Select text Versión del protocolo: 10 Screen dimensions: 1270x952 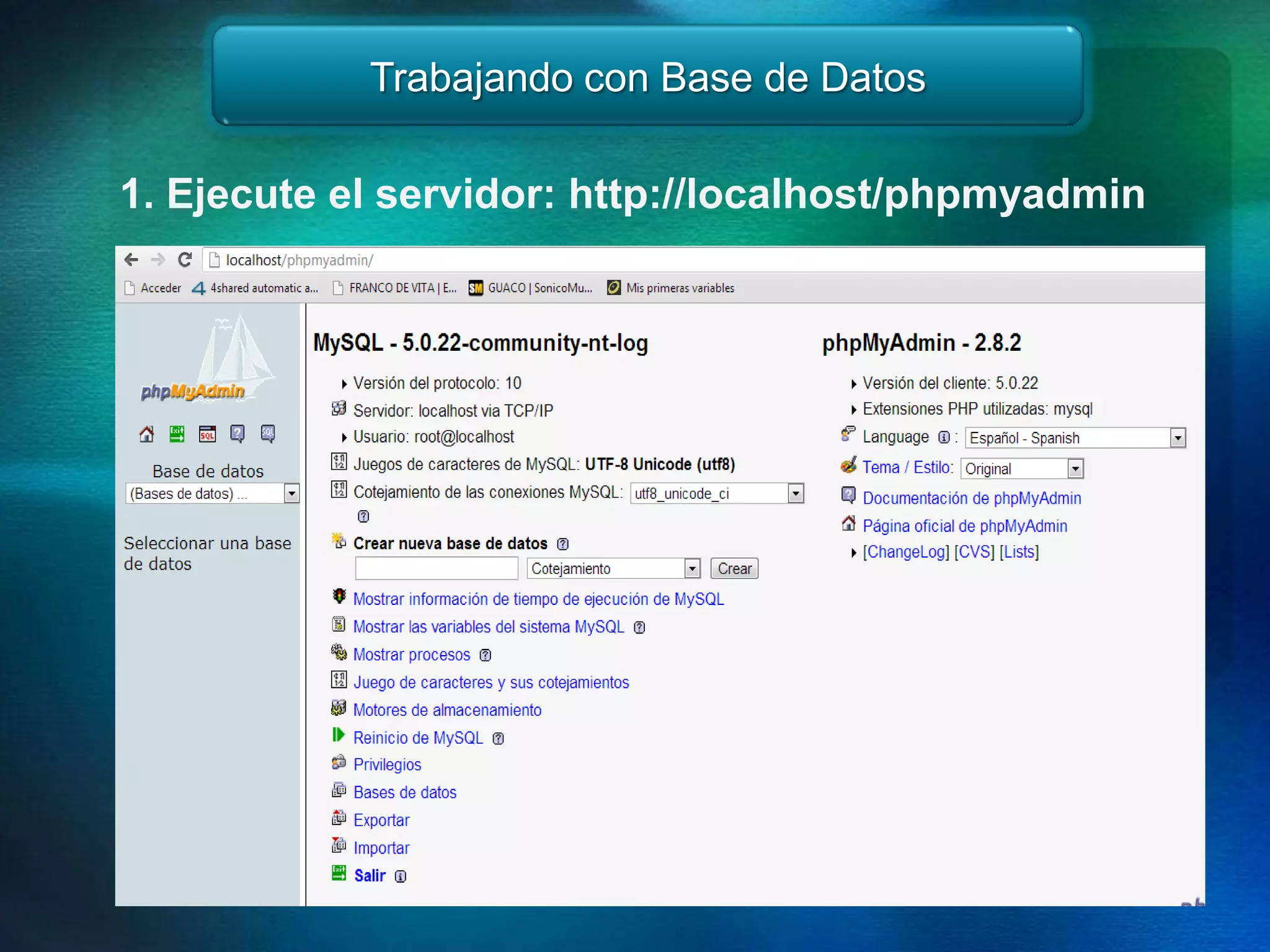tap(437, 383)
